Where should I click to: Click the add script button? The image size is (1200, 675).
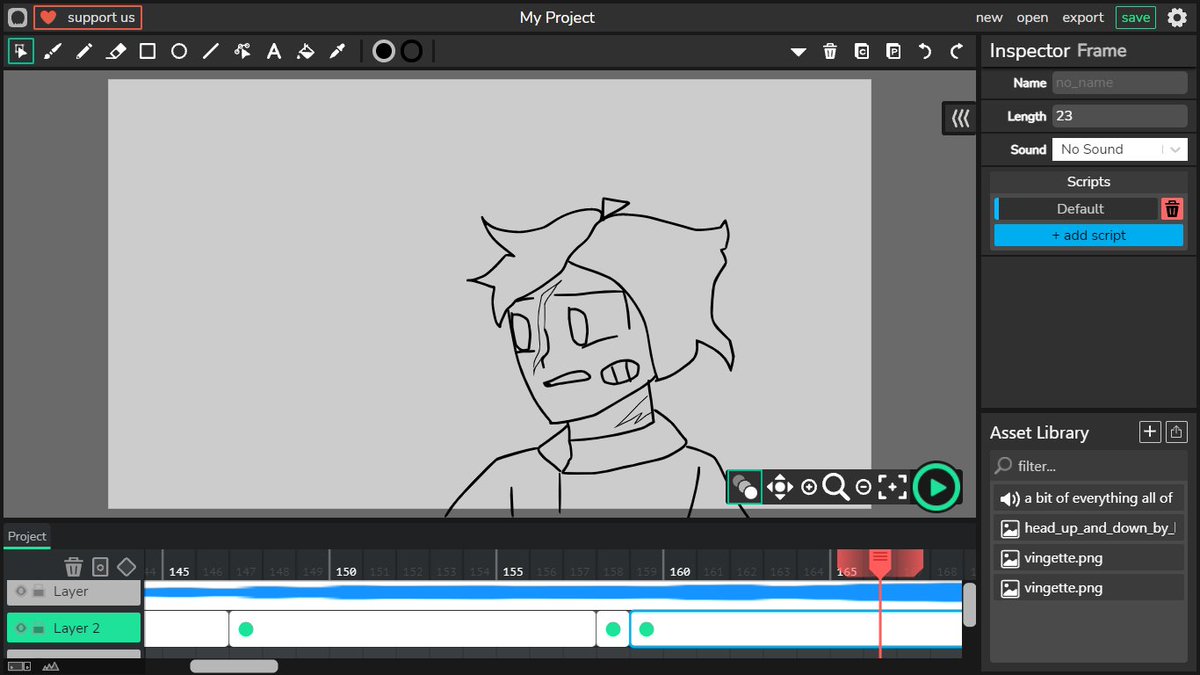(1088, 235)
